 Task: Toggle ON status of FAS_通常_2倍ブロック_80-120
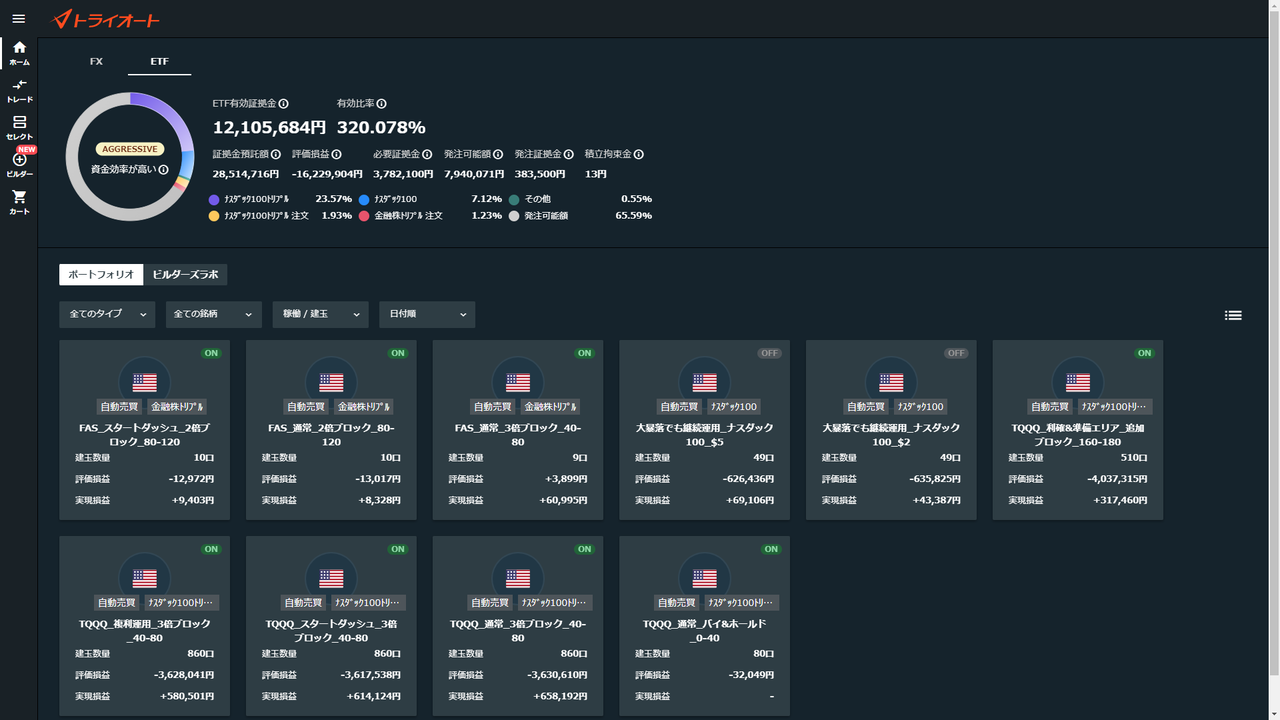coord(398,353)
